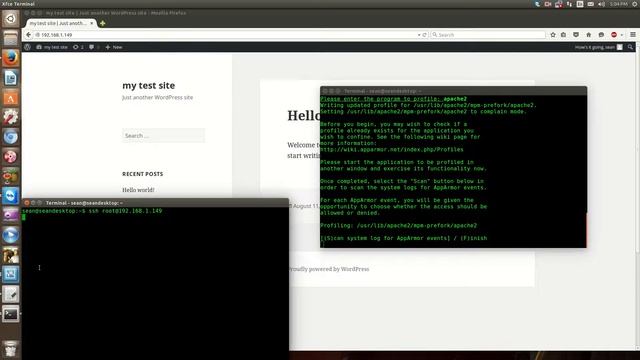Open the Ubuntu Dash home launcher
This screenshot has height=360, width=640.
(x=11, y=19)
